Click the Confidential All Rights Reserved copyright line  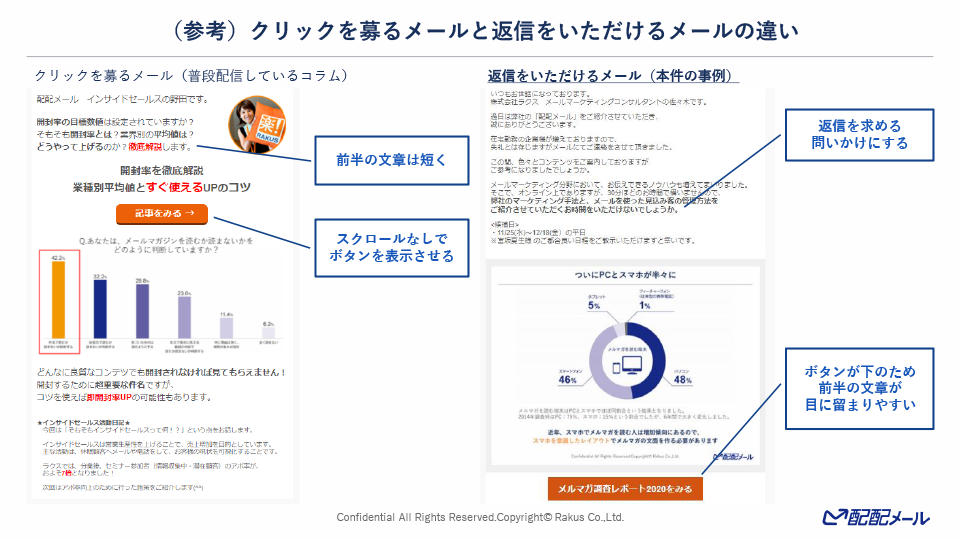(x=480, y=517)
